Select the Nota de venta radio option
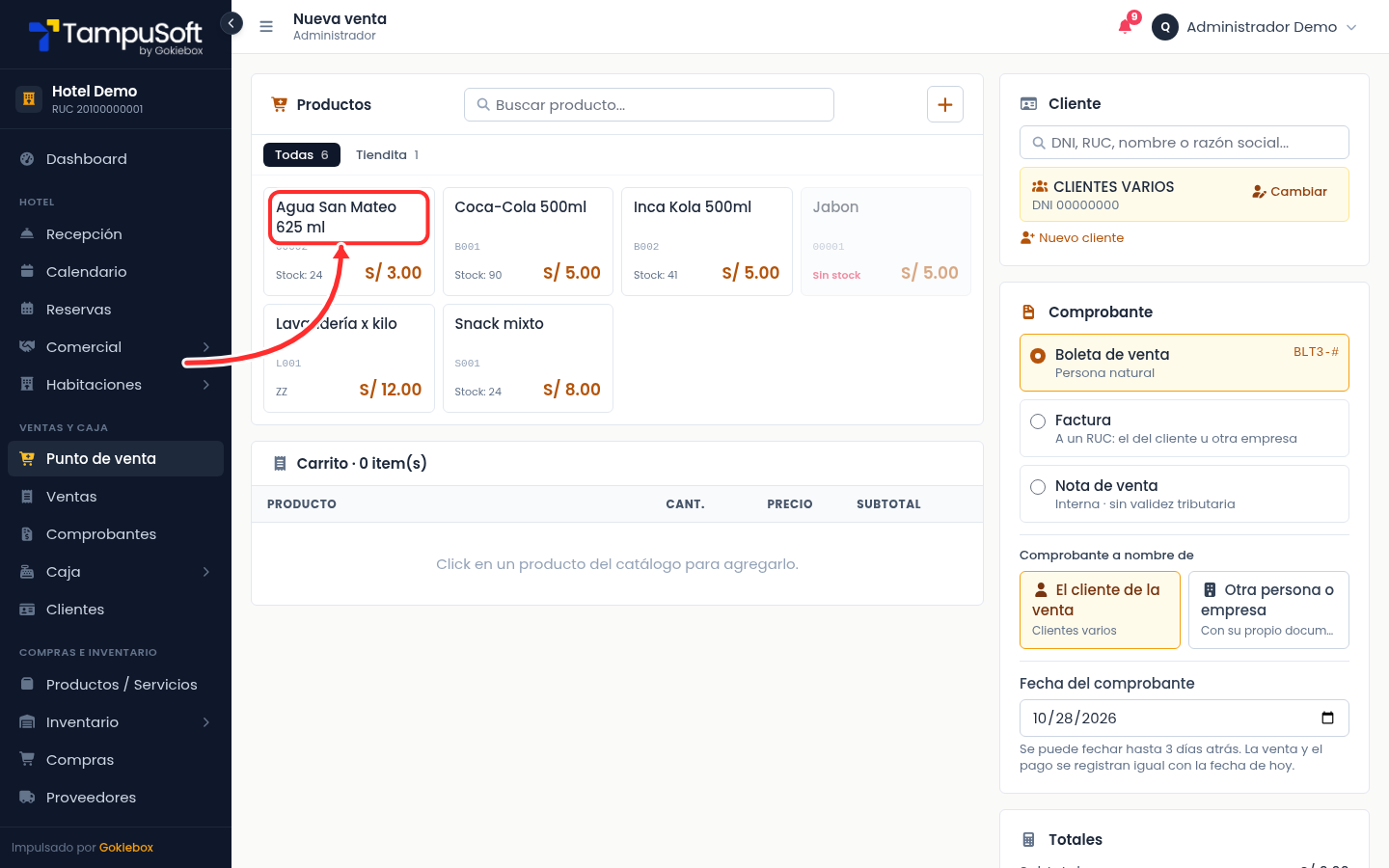Viewport: 1389px width, 868px height. [1038, 487]
